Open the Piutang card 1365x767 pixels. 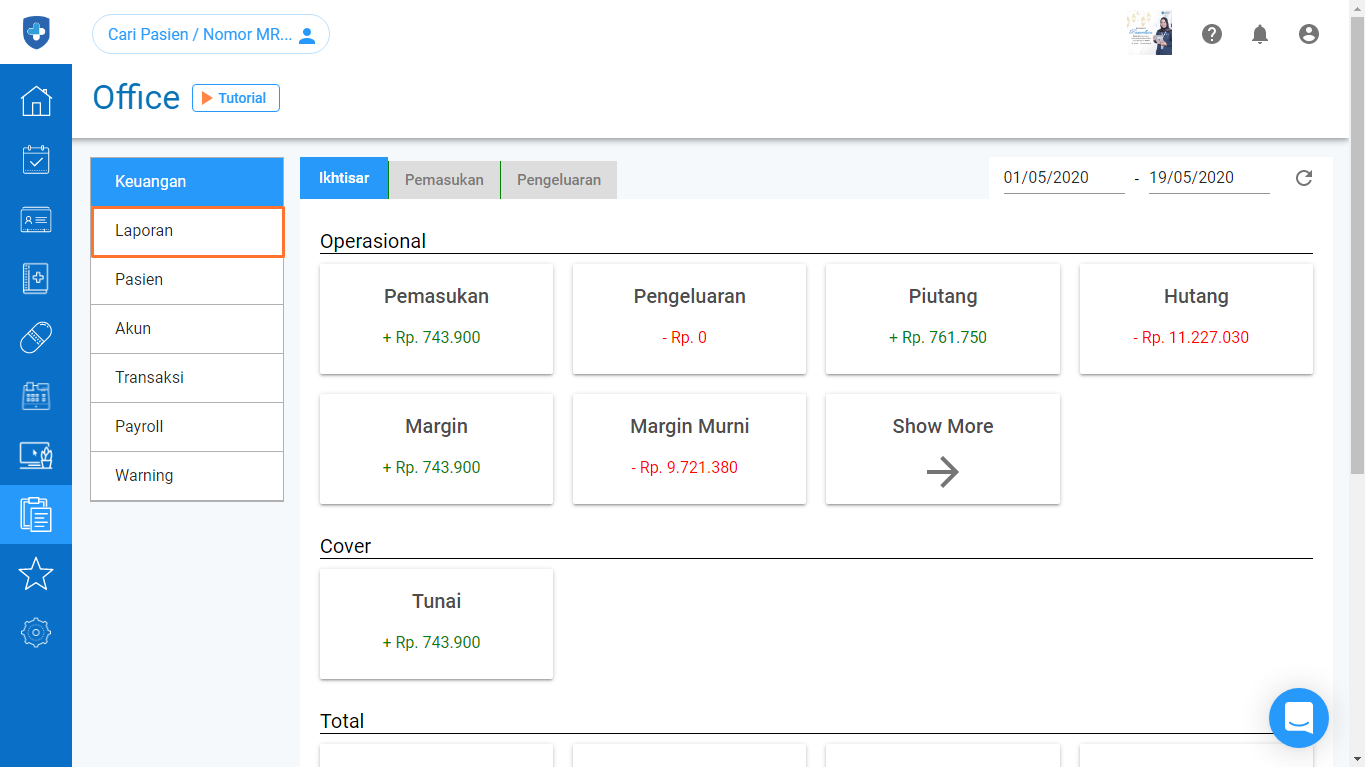coord(942,319)
